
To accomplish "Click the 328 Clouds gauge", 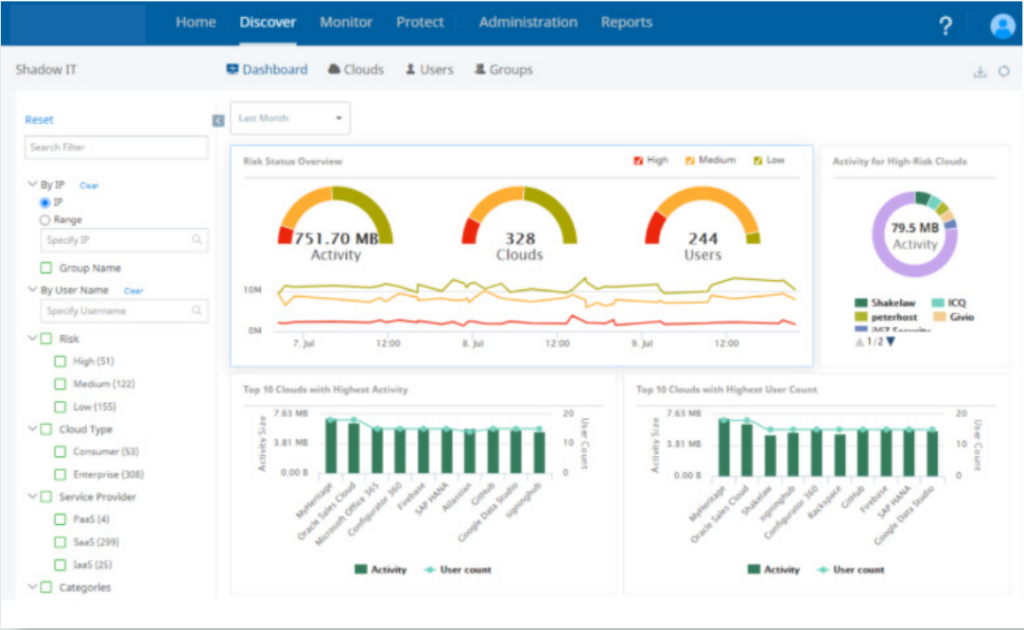I will coord(520,225).
